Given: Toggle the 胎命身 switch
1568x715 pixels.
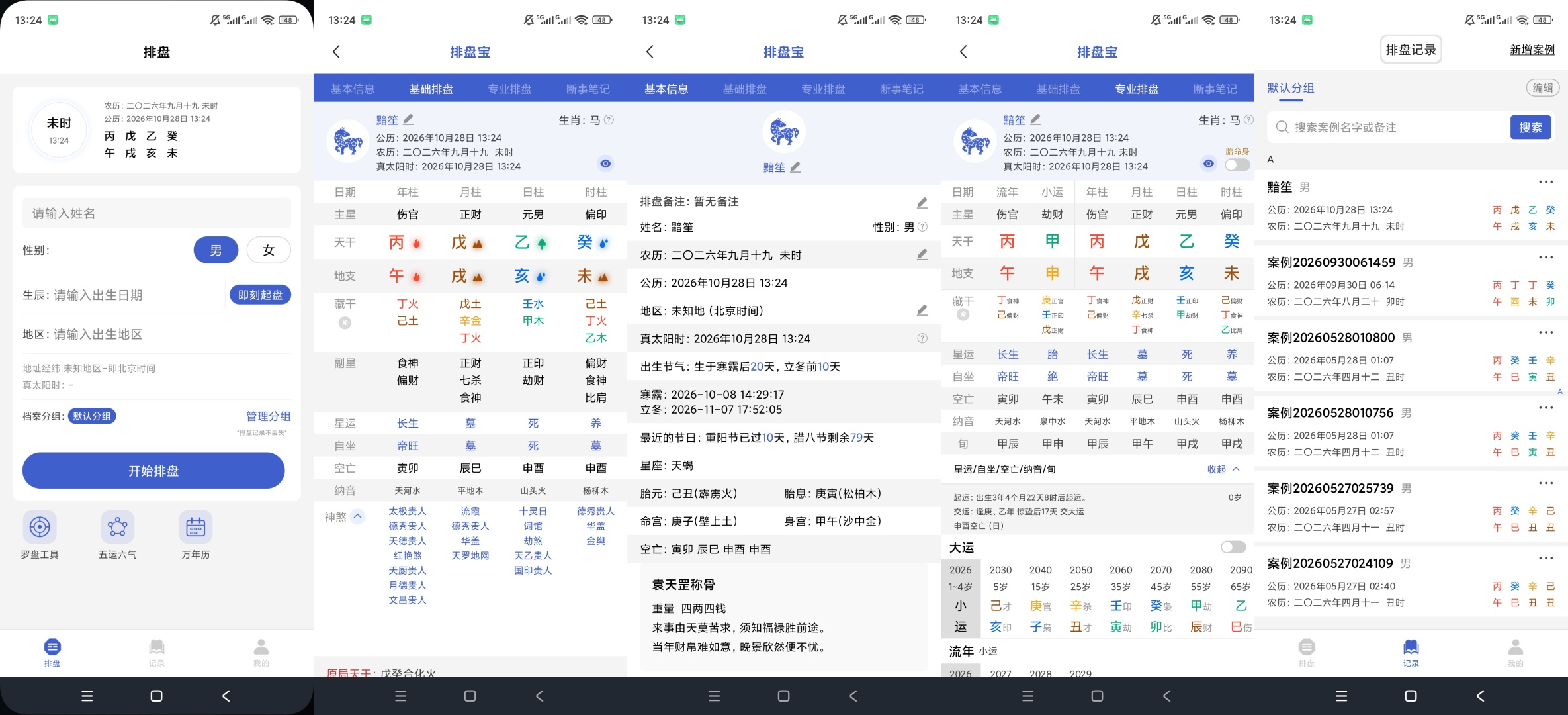Looking at the screenshot, I should (1237, 165).
